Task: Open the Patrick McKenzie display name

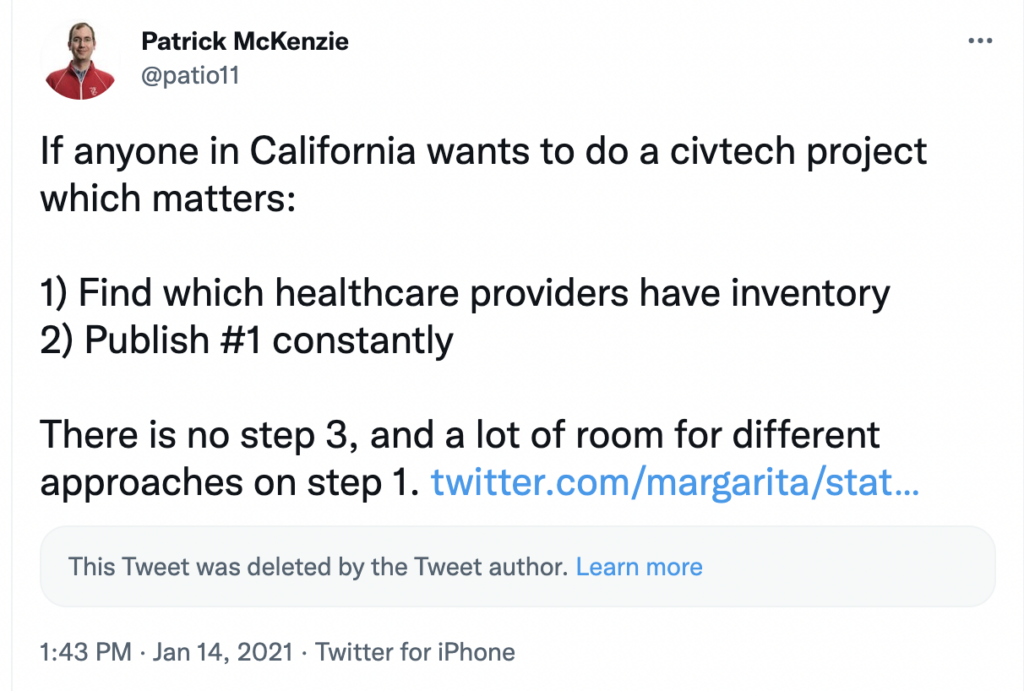Action: click(x=244, y=42)
